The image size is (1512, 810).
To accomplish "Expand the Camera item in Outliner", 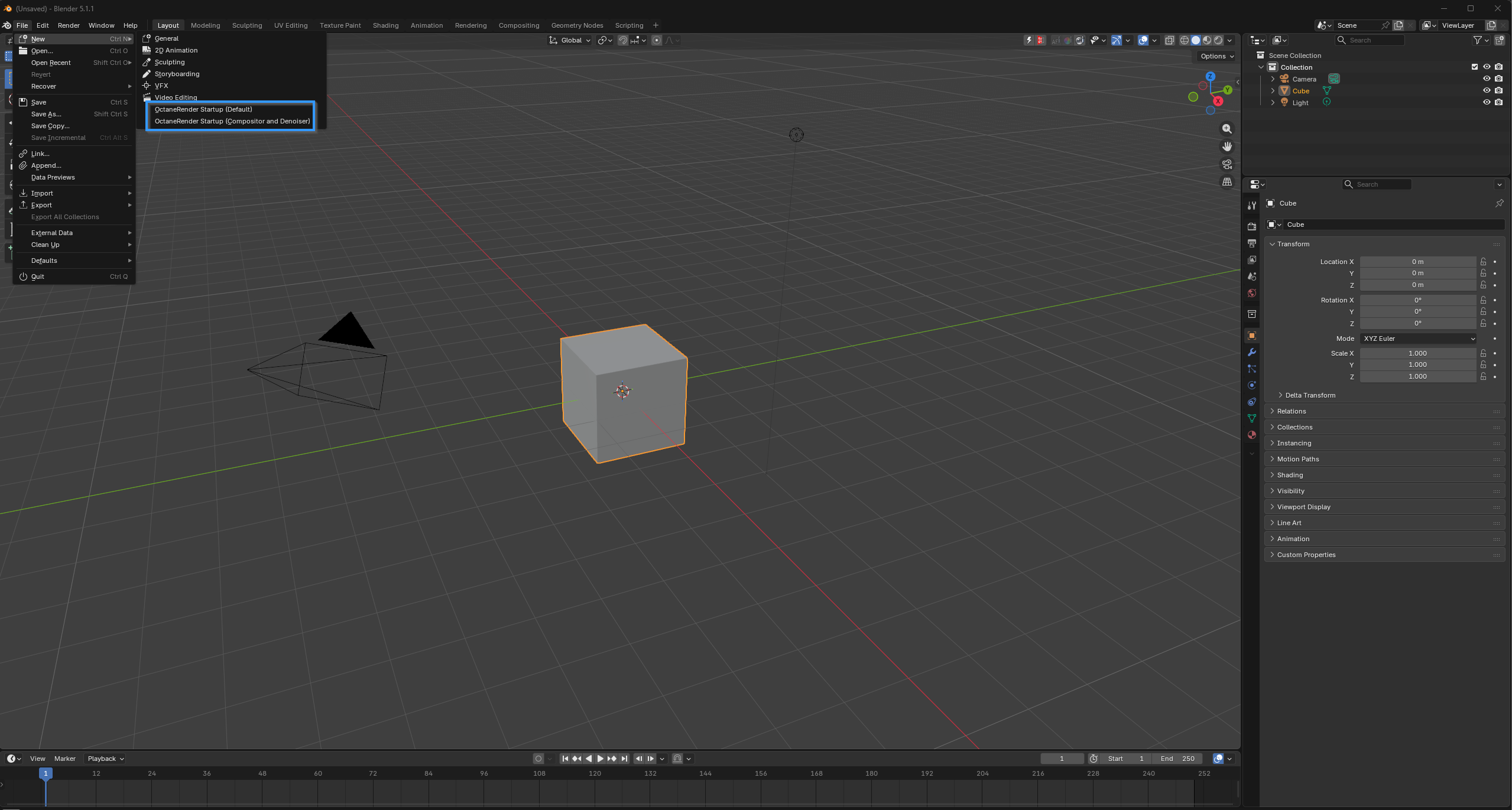I will [x=1273, y=79].
